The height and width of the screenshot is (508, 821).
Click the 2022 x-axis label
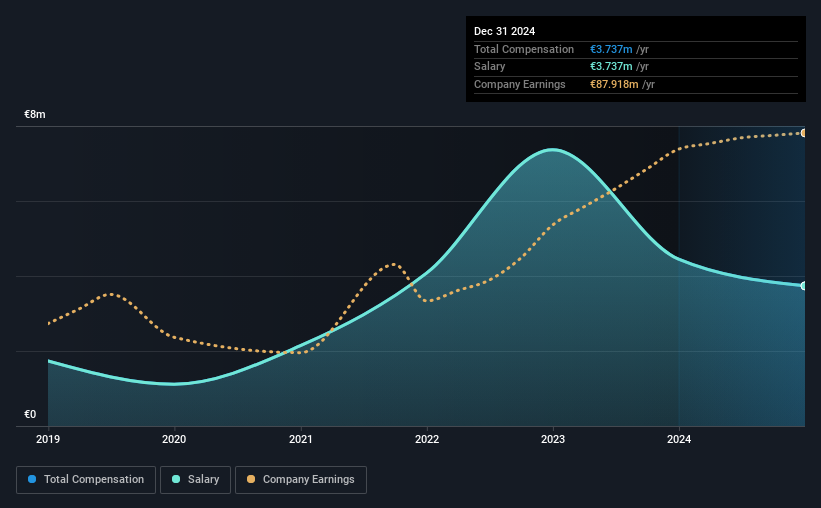tap(427, 439)
